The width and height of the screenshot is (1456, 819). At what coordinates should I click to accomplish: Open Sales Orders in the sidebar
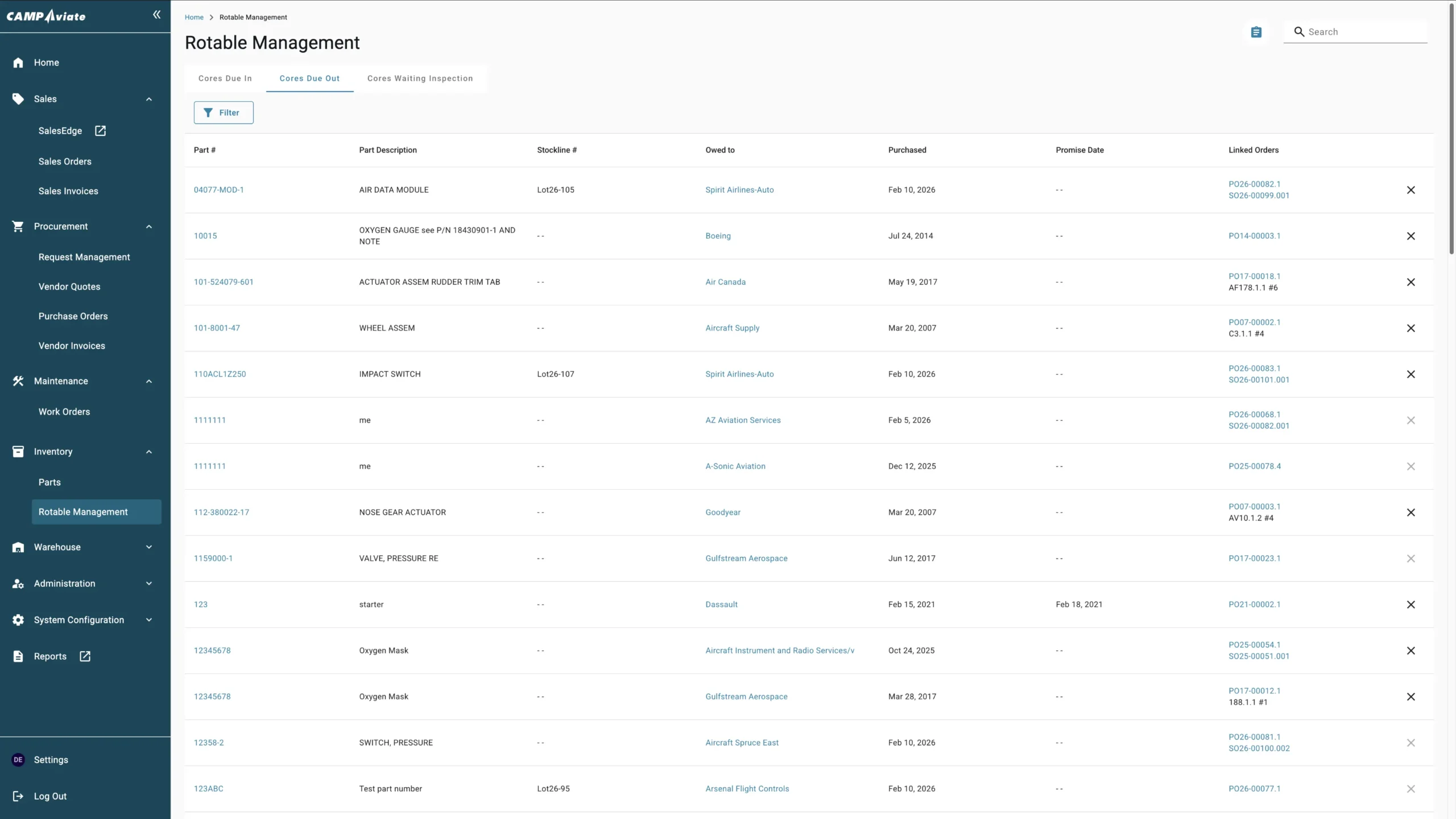tap(65, 162)
